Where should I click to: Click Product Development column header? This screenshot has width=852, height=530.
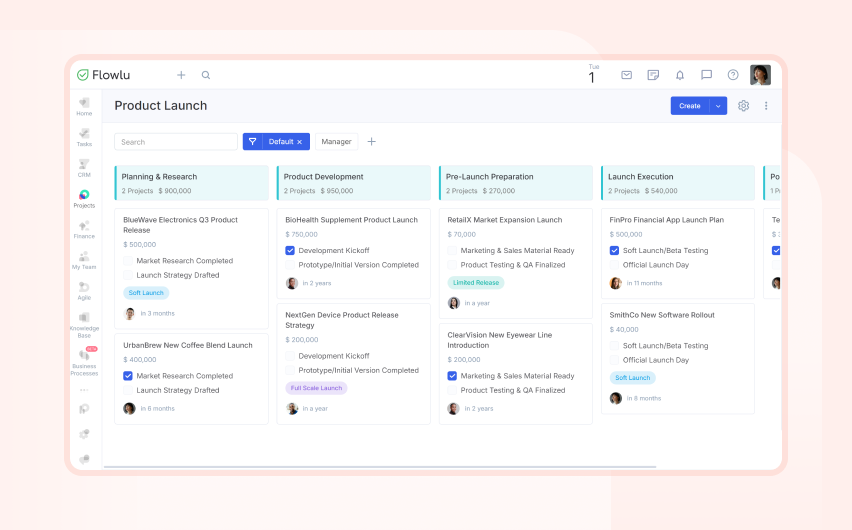(x=354, y=183)
